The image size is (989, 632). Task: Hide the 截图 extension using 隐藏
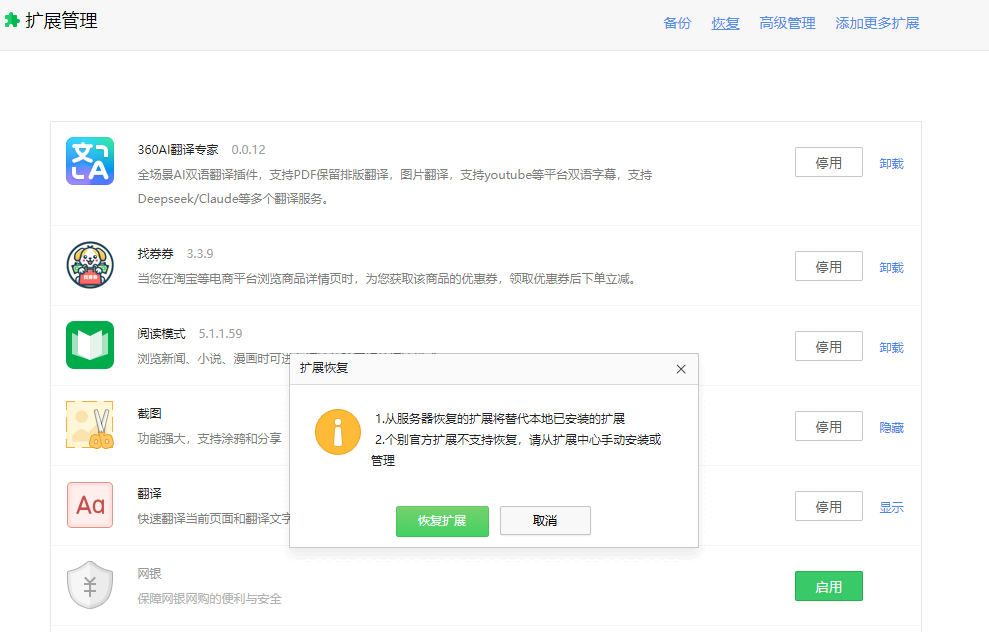click(890, 426)
